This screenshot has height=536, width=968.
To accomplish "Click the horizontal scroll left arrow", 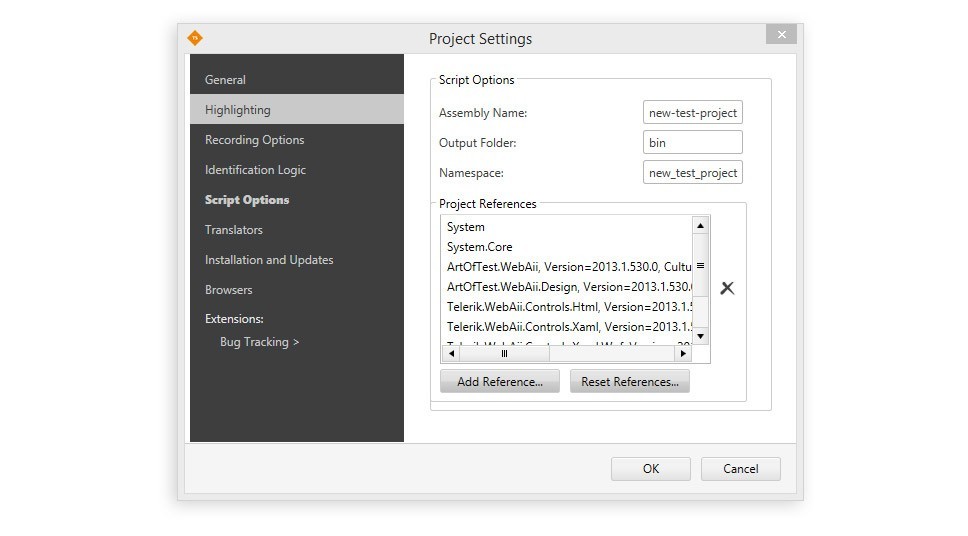I will pyautogui.click(x=451, y=354).
